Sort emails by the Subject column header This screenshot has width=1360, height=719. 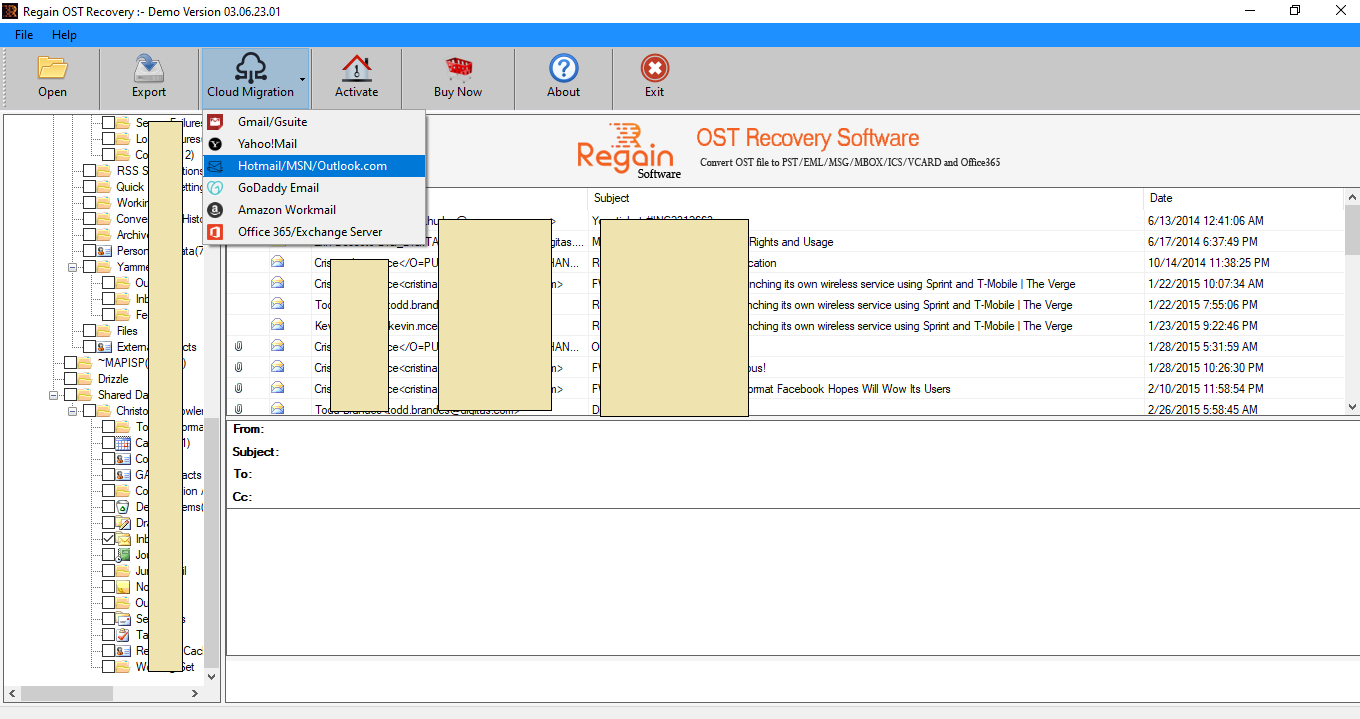(x=865, y=198)
